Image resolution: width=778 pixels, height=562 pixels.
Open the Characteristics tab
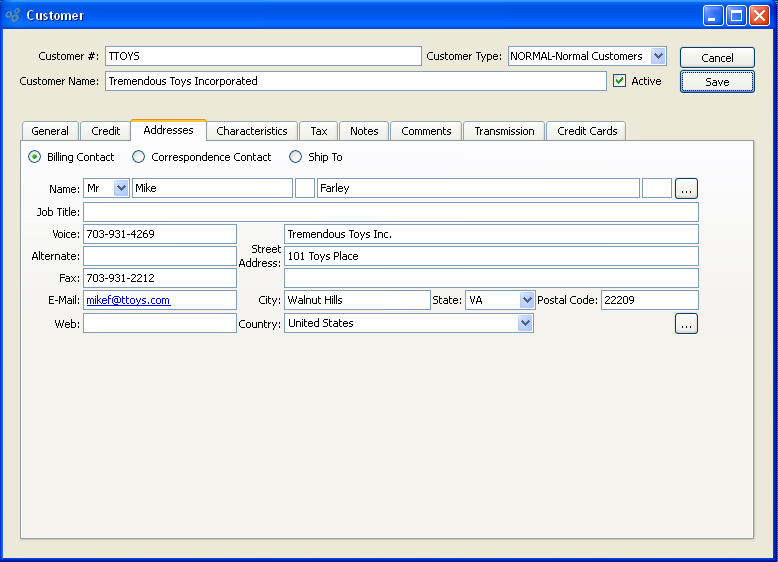pos(252,131)
